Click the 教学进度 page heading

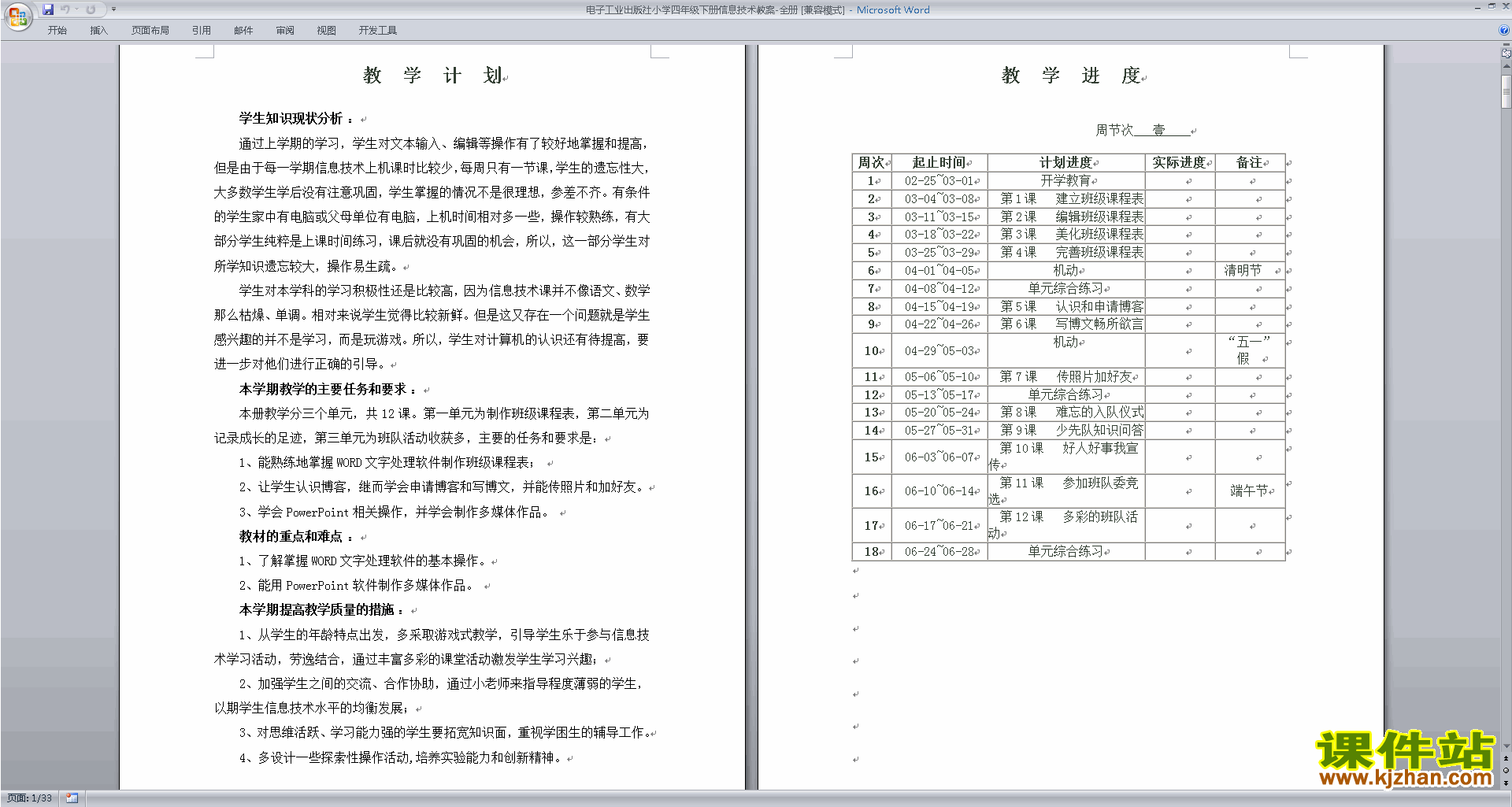click(x=1071, y=76)
